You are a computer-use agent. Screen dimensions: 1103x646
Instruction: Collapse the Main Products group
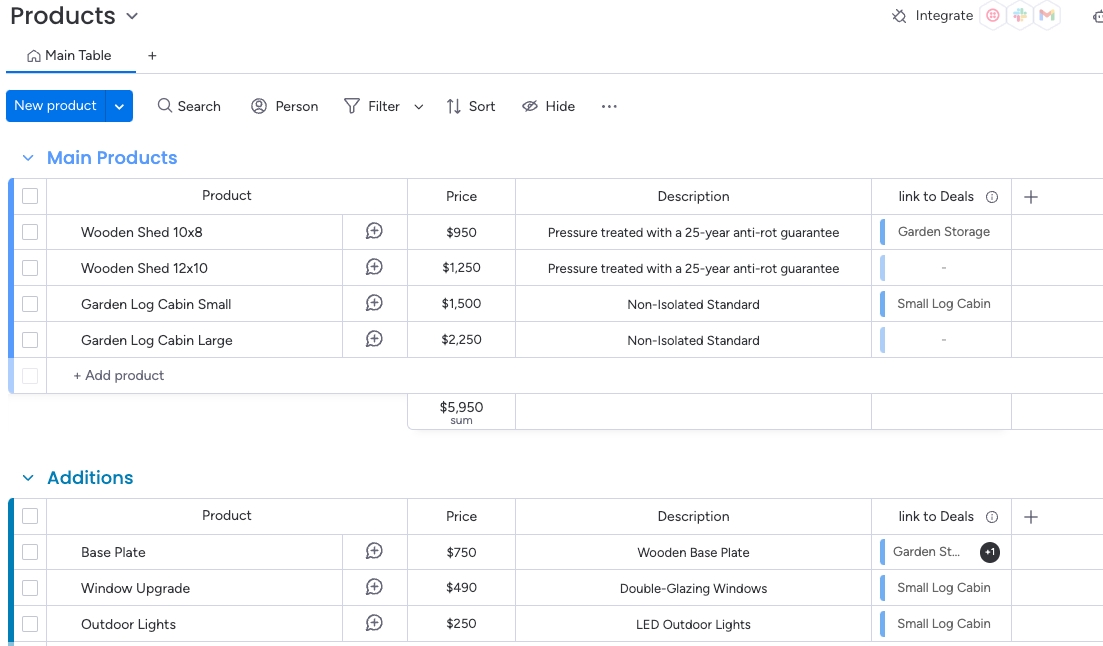[x=28, y=158]
